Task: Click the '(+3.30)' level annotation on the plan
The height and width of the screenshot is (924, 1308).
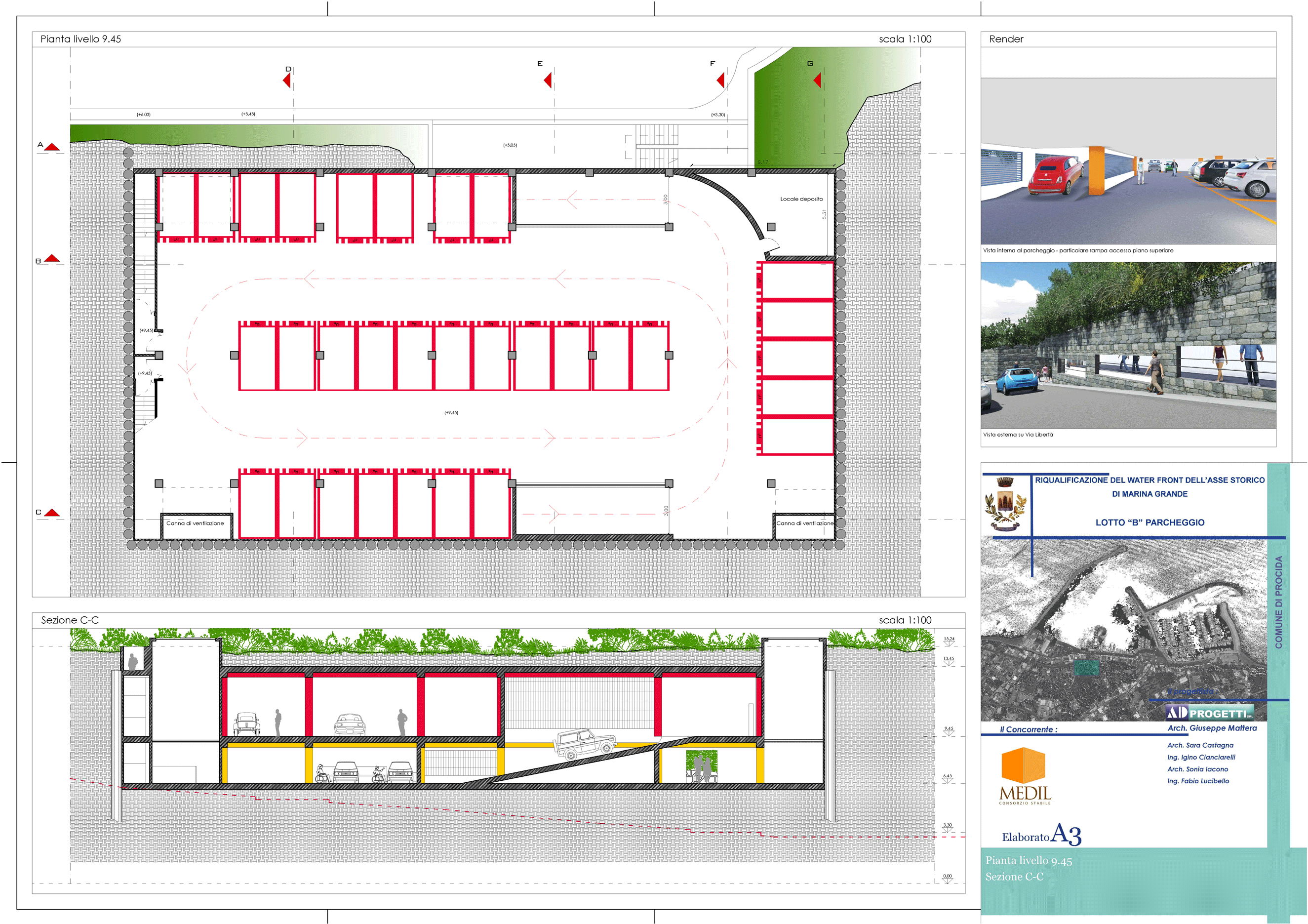Action: point(718,115)
